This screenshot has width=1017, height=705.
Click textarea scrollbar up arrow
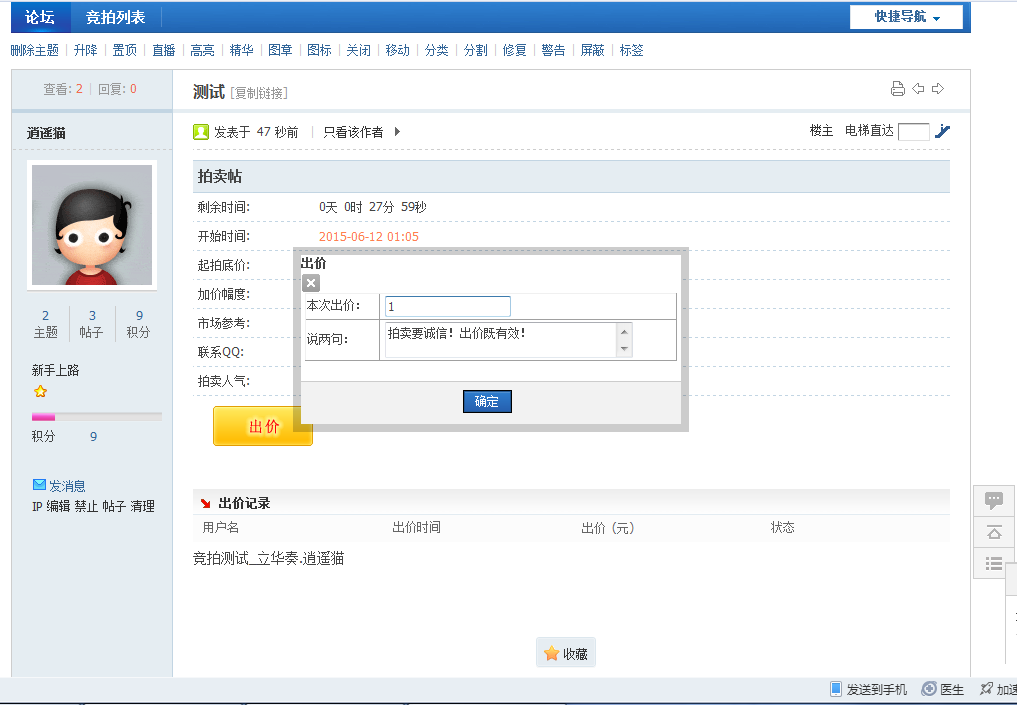(x=624, y=331)
